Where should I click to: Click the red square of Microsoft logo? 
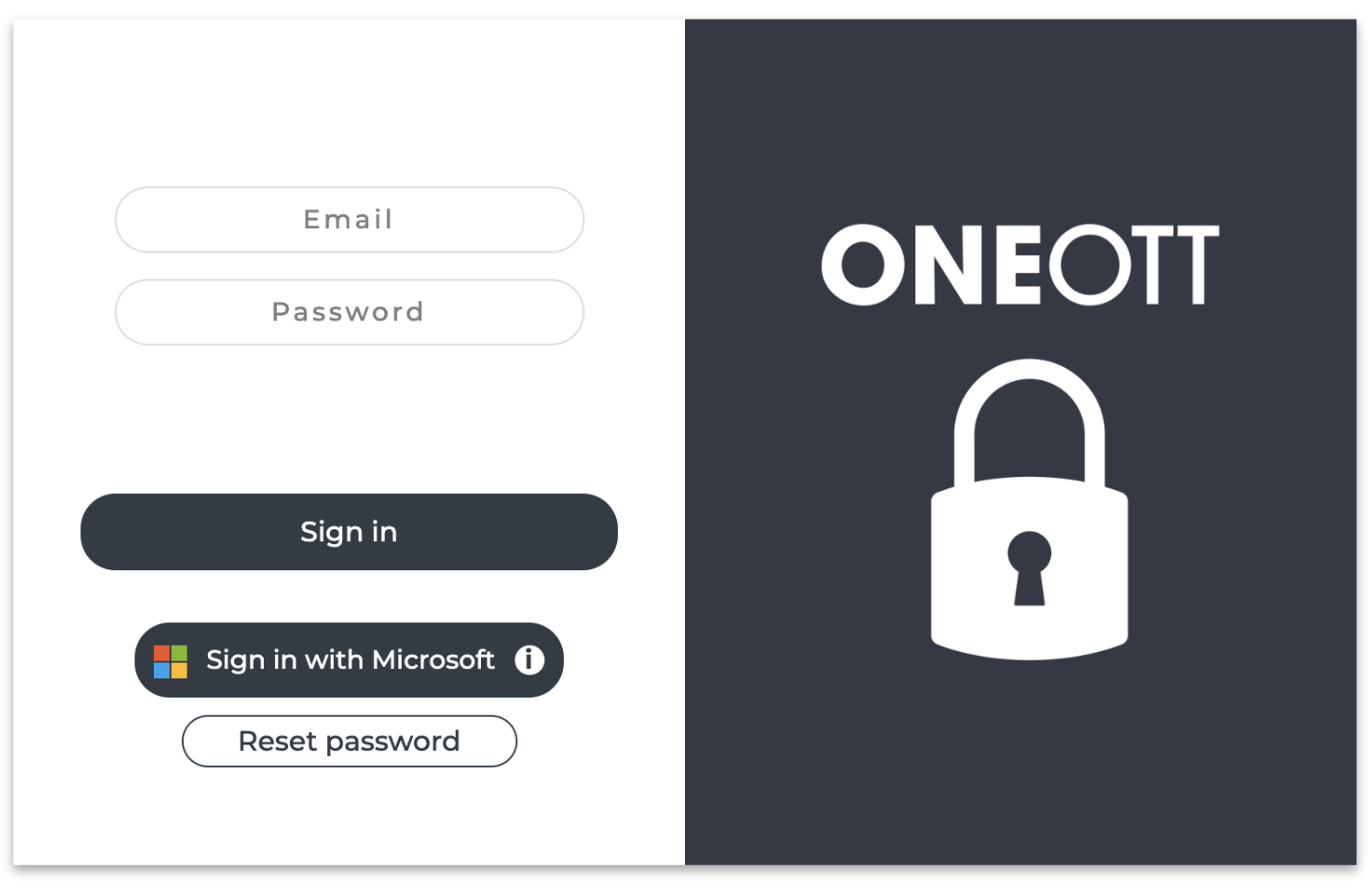click(x=162, y=653)
